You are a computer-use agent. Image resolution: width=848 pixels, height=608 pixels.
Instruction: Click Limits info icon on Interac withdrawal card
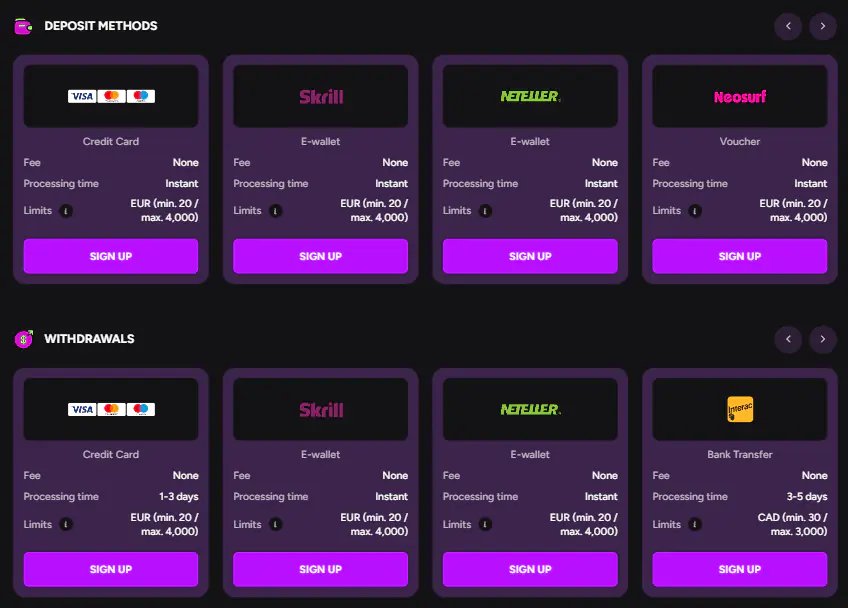(x=696, y=524)
